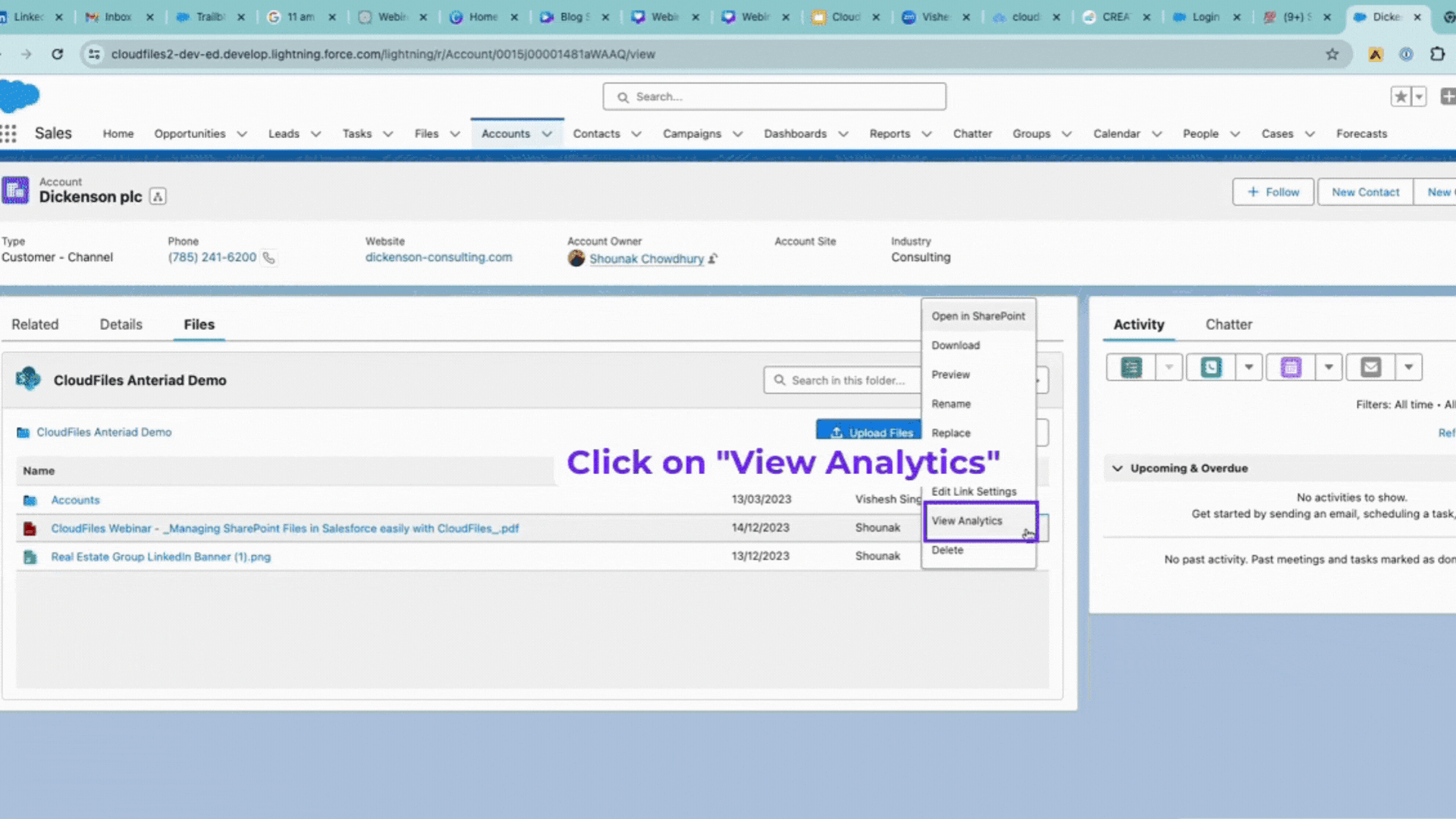
Task: Click the image file type icon for Real Estate Banner
Action: click(28, 556)
